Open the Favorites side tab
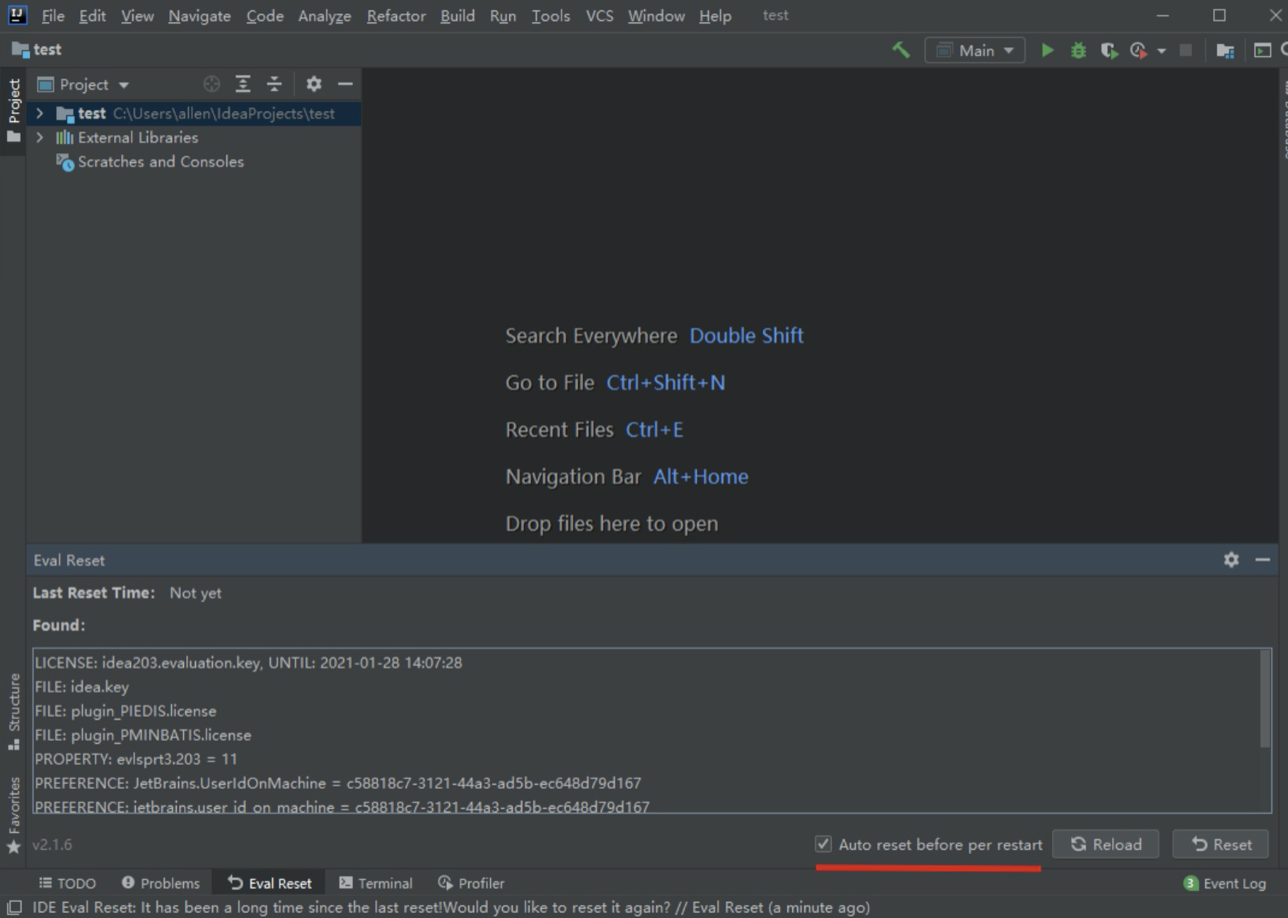 coord(14,814)
